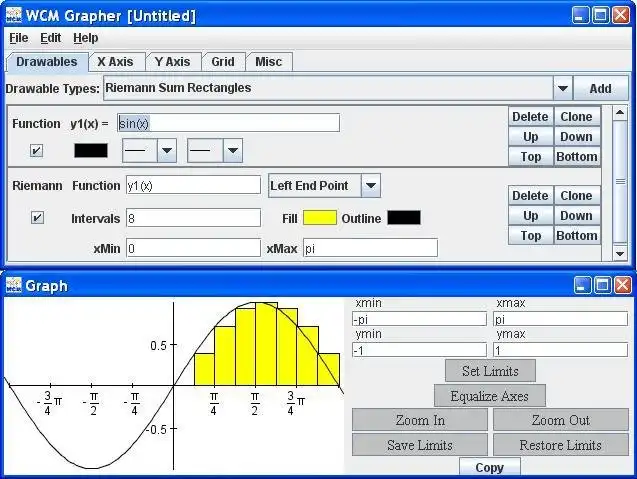This screenshot has width=637, height=479.
Task: Move the Riemann drawable Down
Action: tap(576, 215)
